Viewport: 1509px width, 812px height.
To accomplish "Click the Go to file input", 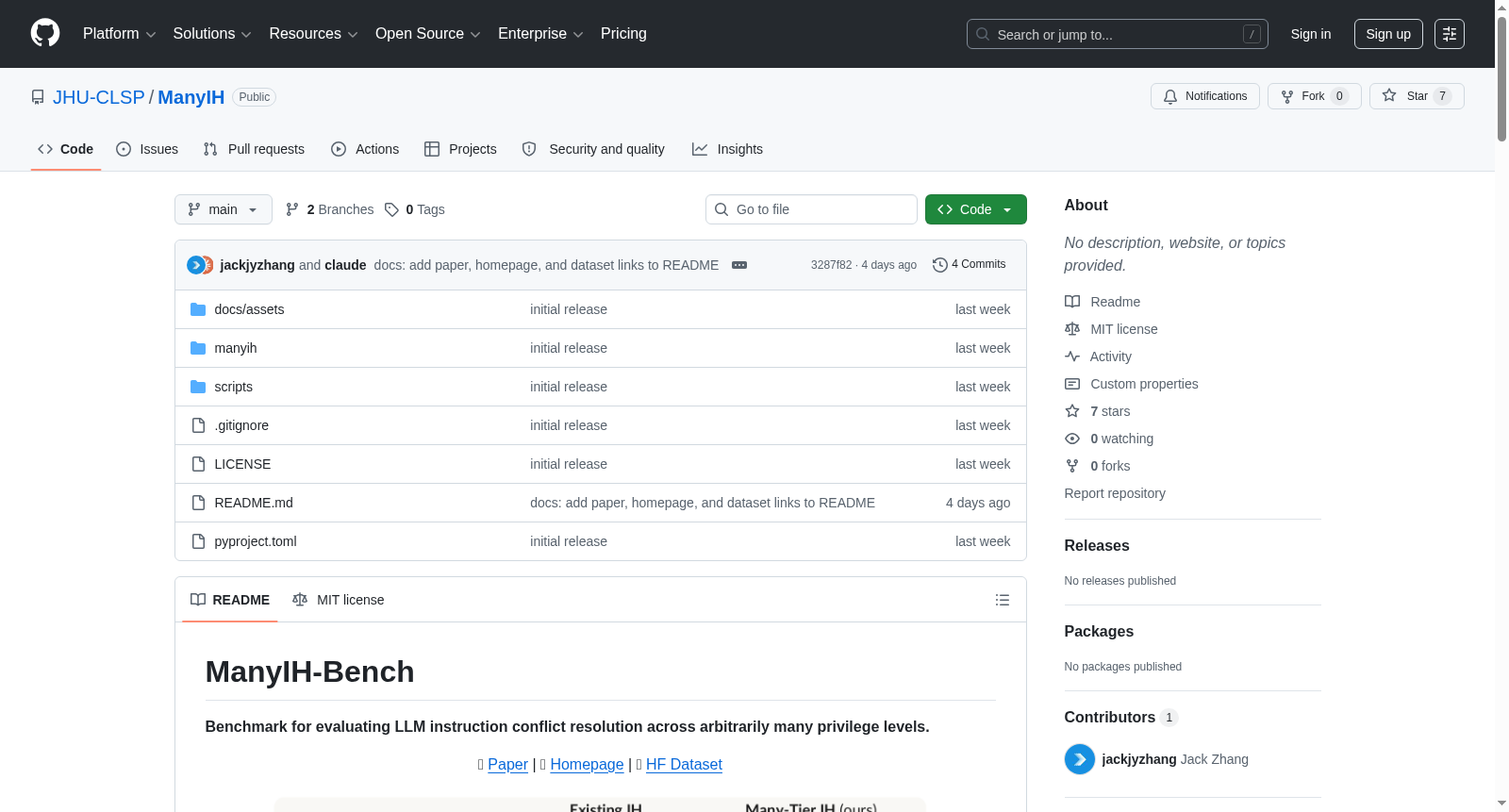I will pyautogui.click(x=811, y=209).
